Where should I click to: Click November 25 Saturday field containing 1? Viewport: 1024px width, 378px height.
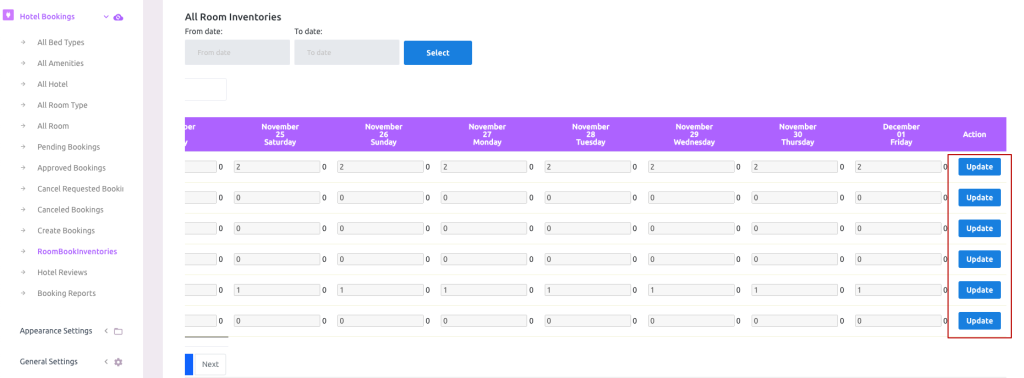[x=277, y=290]
